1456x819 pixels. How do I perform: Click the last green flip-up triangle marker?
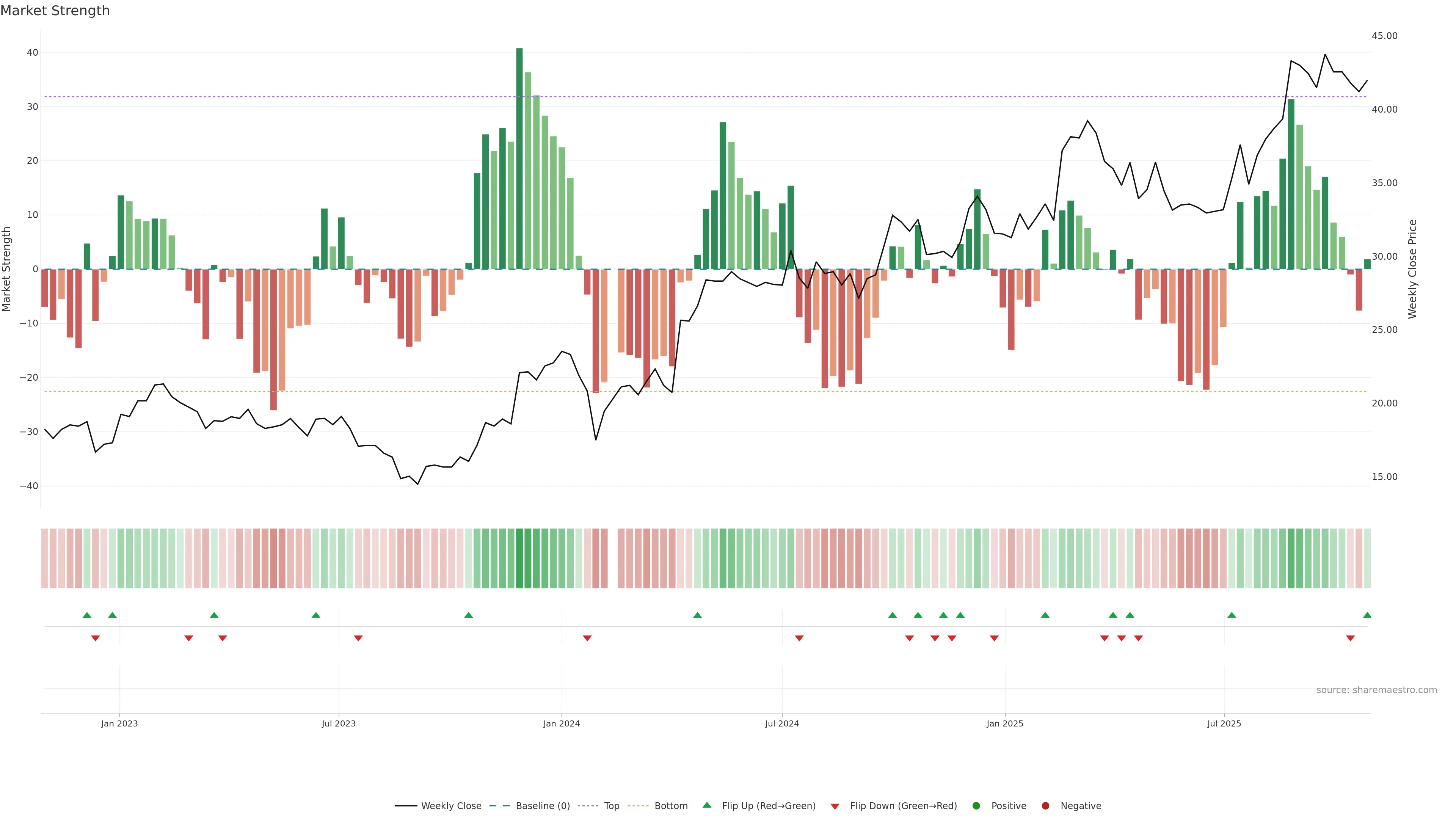click(1367, 615)
